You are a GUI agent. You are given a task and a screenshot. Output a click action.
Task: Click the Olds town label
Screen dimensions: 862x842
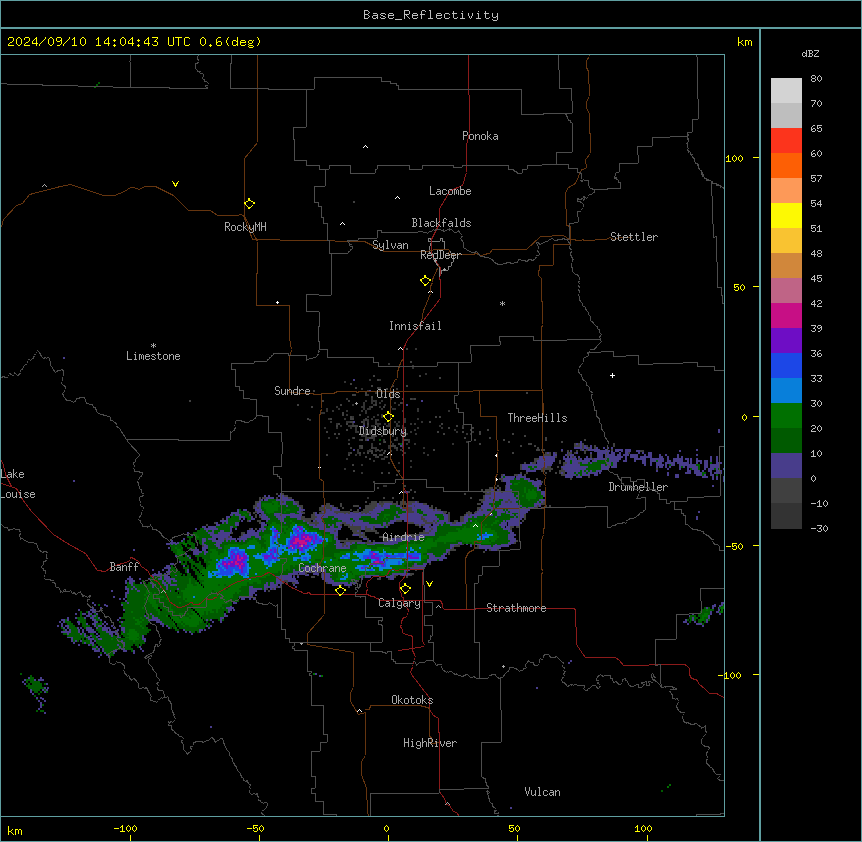388,394
